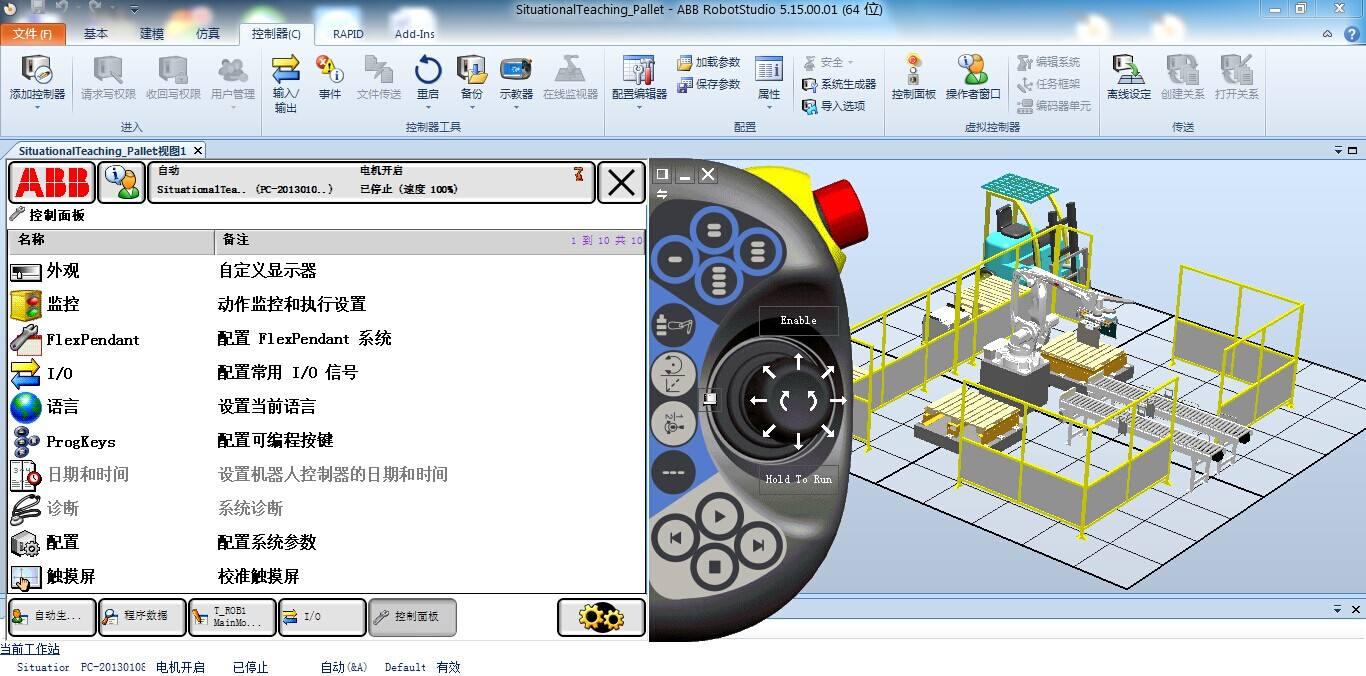Toggle the mechanical unit selection hard button

coord(674,326)
